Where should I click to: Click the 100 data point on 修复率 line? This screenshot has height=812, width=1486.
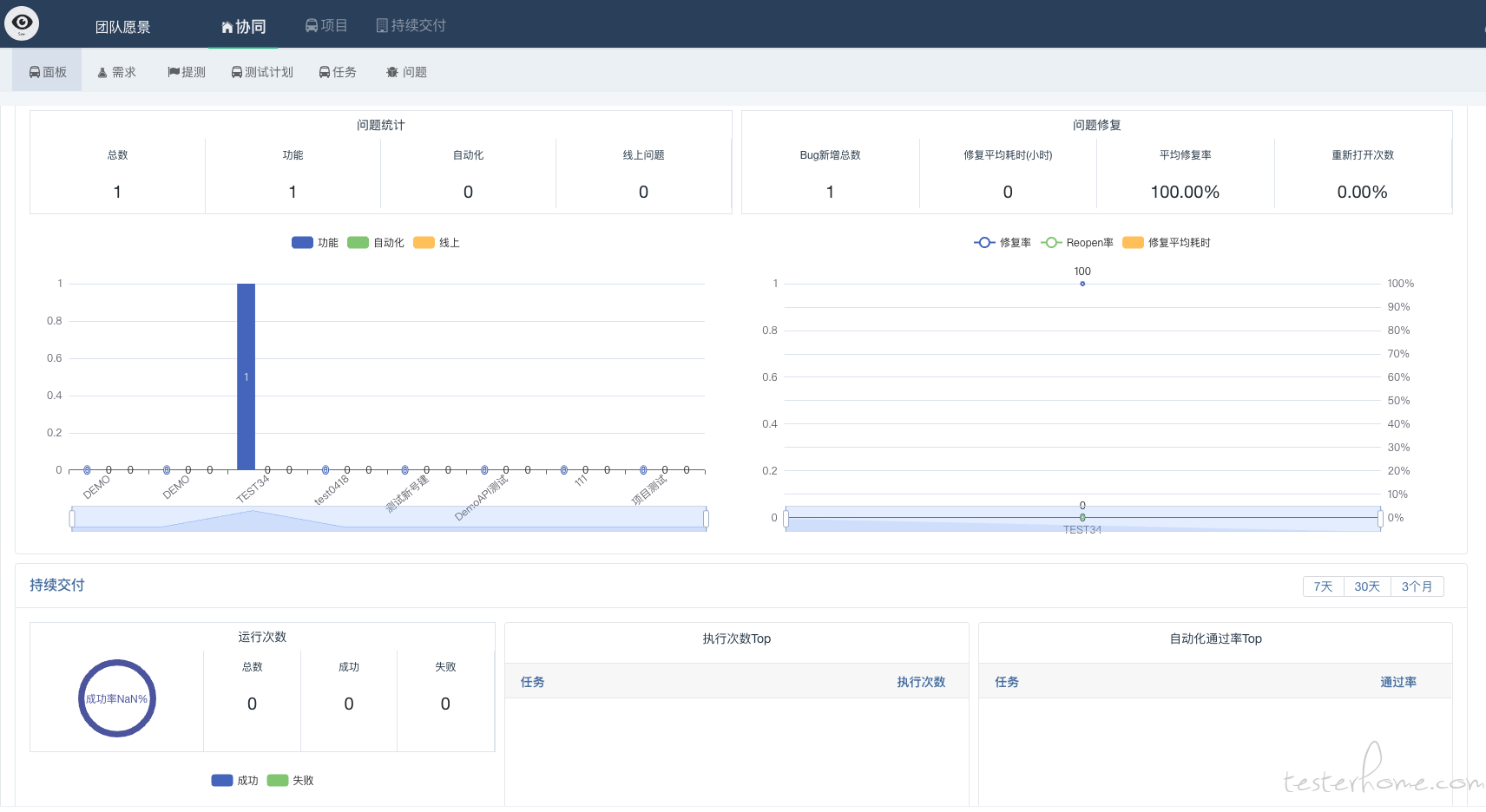click(1082, 284)
